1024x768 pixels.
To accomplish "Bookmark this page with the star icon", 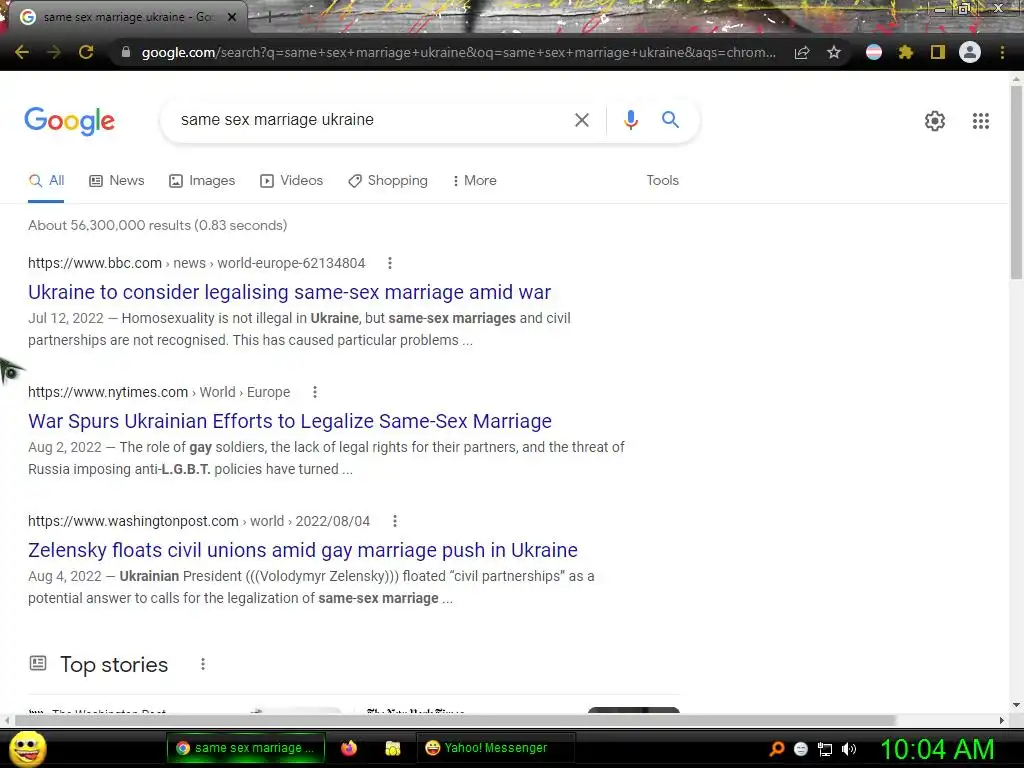I will click(834, 52).
